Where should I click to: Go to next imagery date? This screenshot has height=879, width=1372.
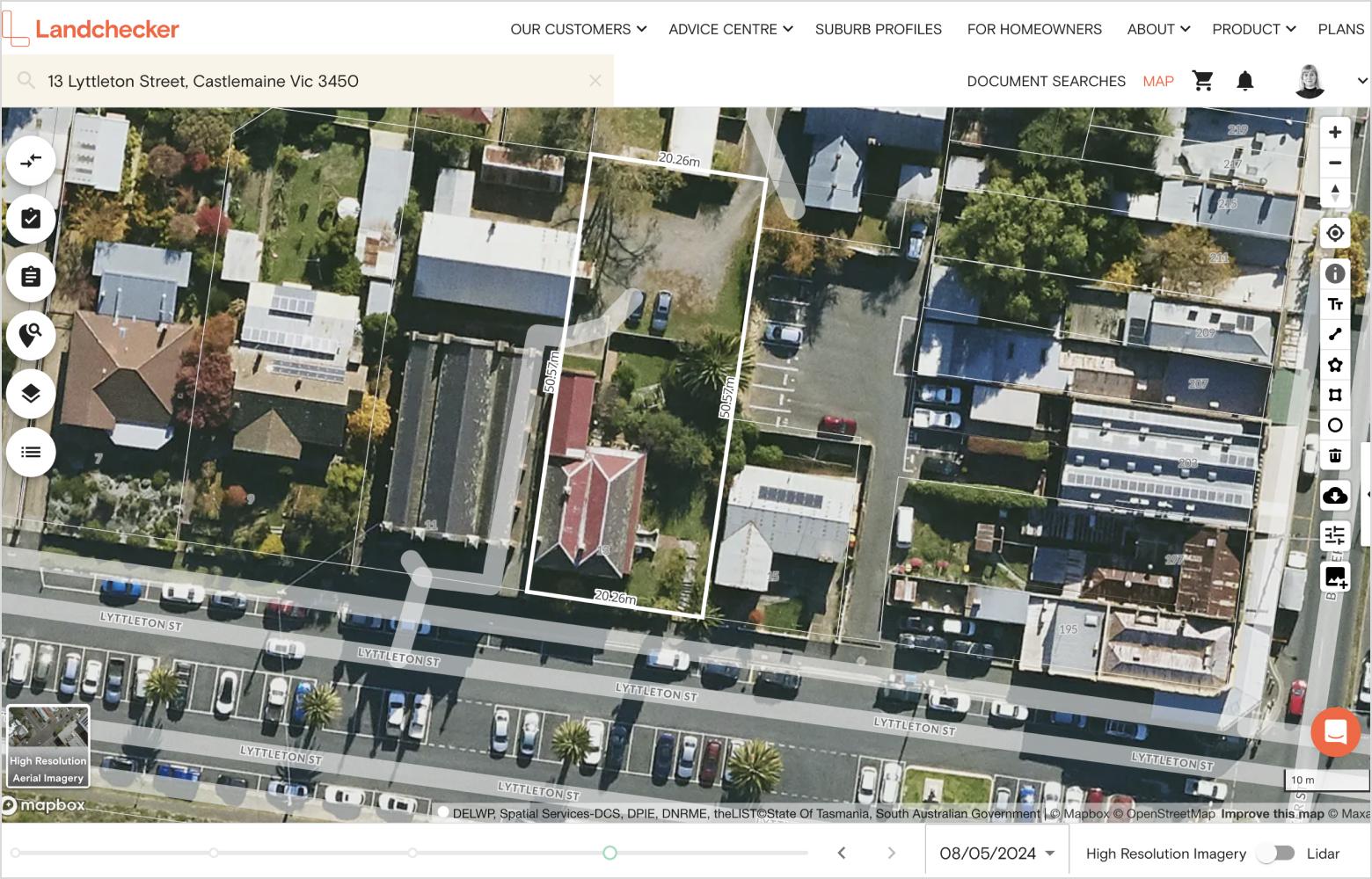pyautogui.click(x=891, y=853)
